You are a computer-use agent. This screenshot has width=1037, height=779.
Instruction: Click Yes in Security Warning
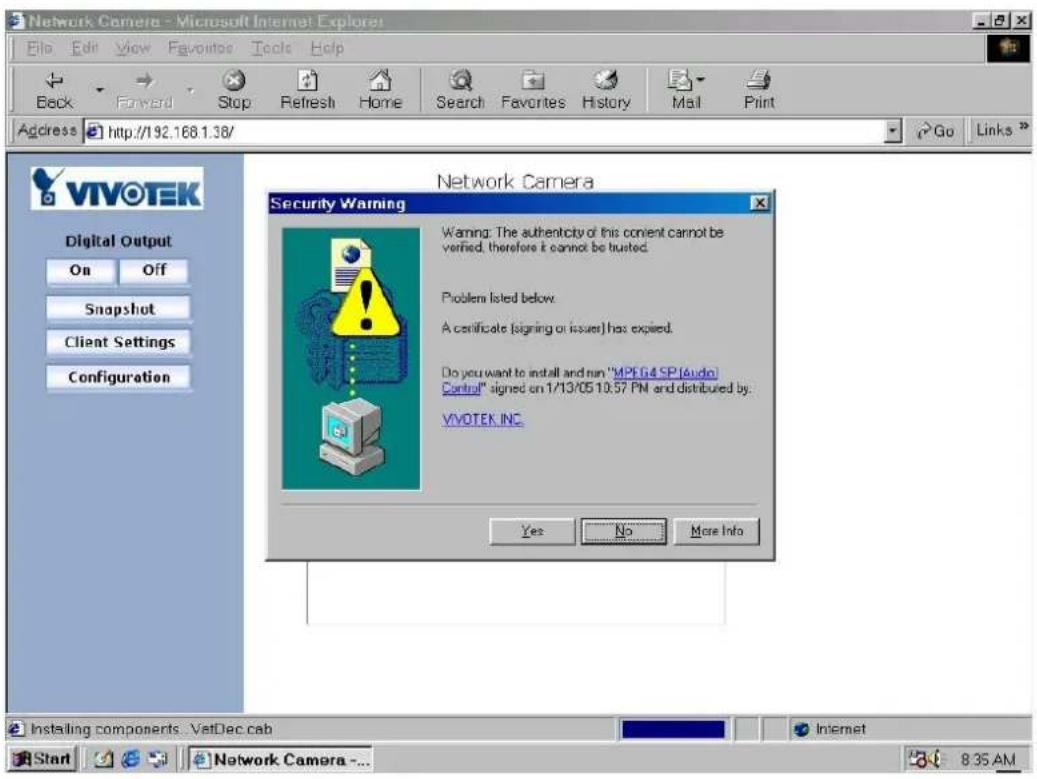(532, 530)
